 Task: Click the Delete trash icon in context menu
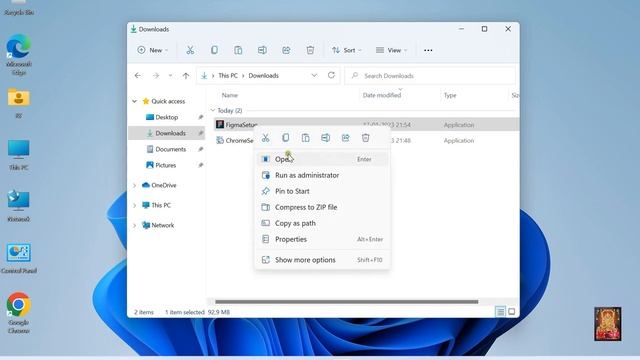click(366, 138)
